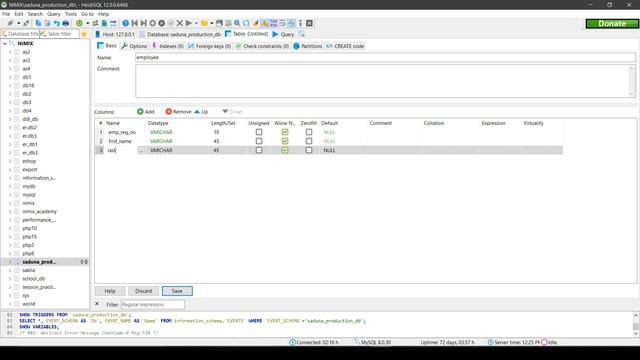
Task: Toggle Allow NULL checkbox for first_name
Action: (x=285, y=141)
